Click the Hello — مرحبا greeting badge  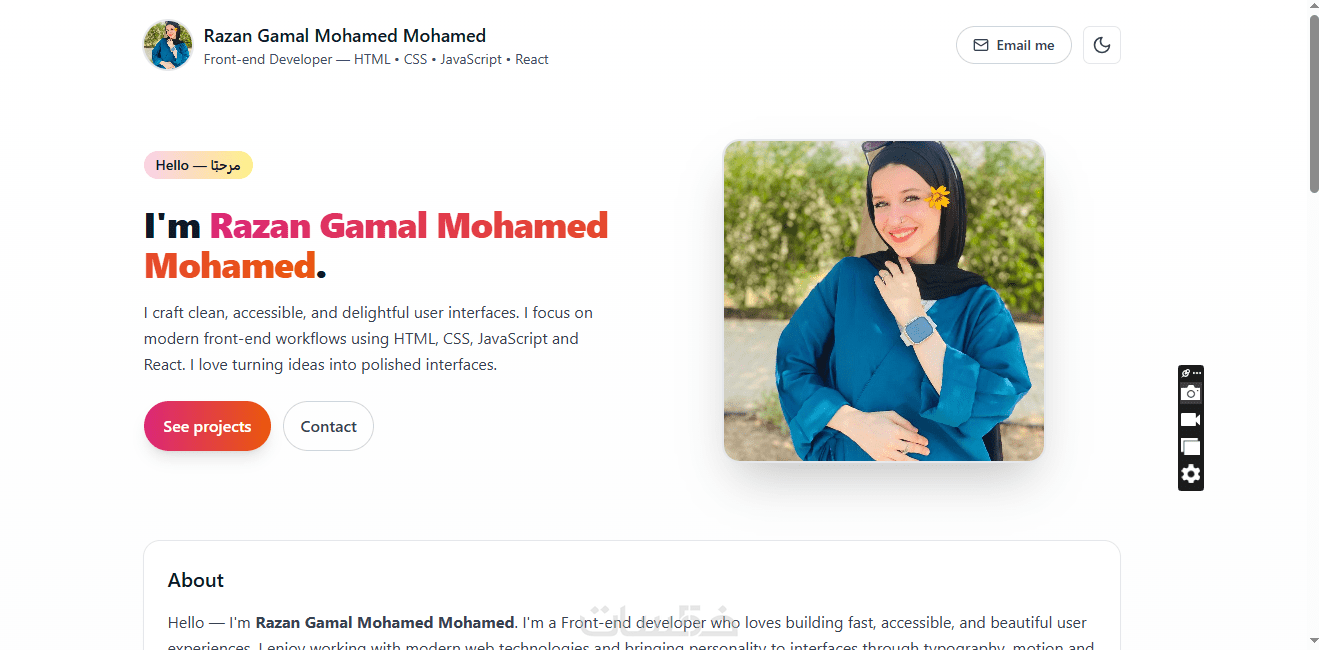tap(198, 165)
